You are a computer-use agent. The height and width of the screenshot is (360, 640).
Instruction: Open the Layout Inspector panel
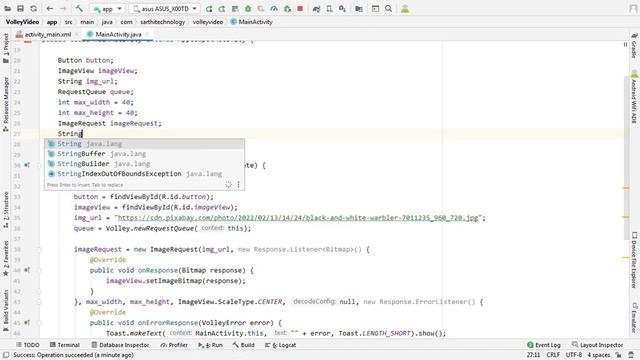(x=598, y=345)
